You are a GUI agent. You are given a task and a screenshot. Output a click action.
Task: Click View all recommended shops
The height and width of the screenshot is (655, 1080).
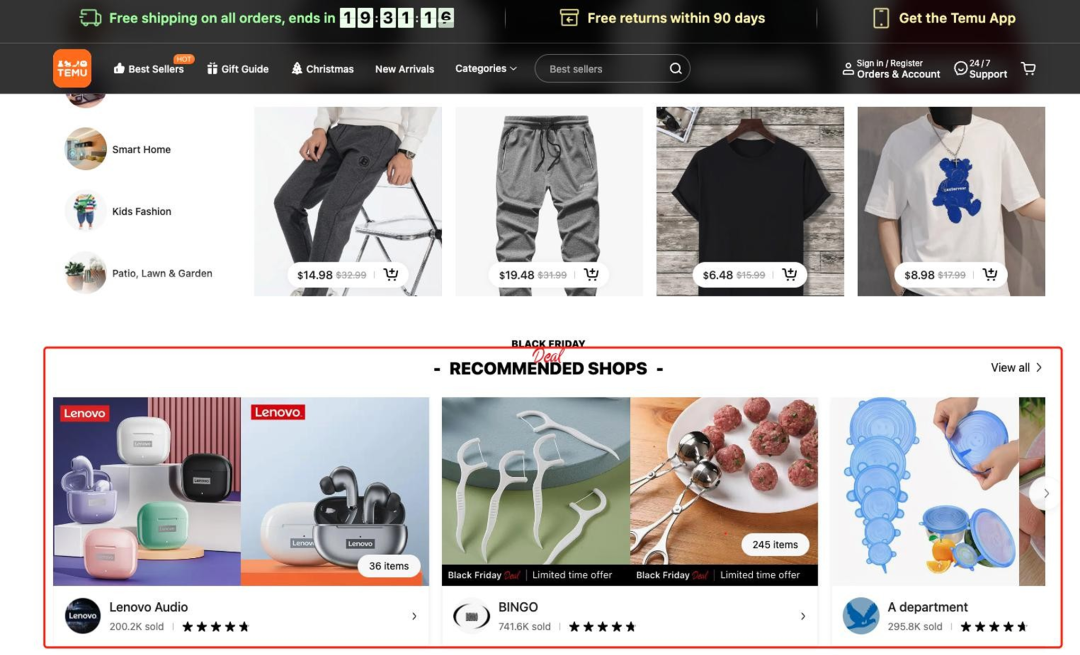point(1017,368)
